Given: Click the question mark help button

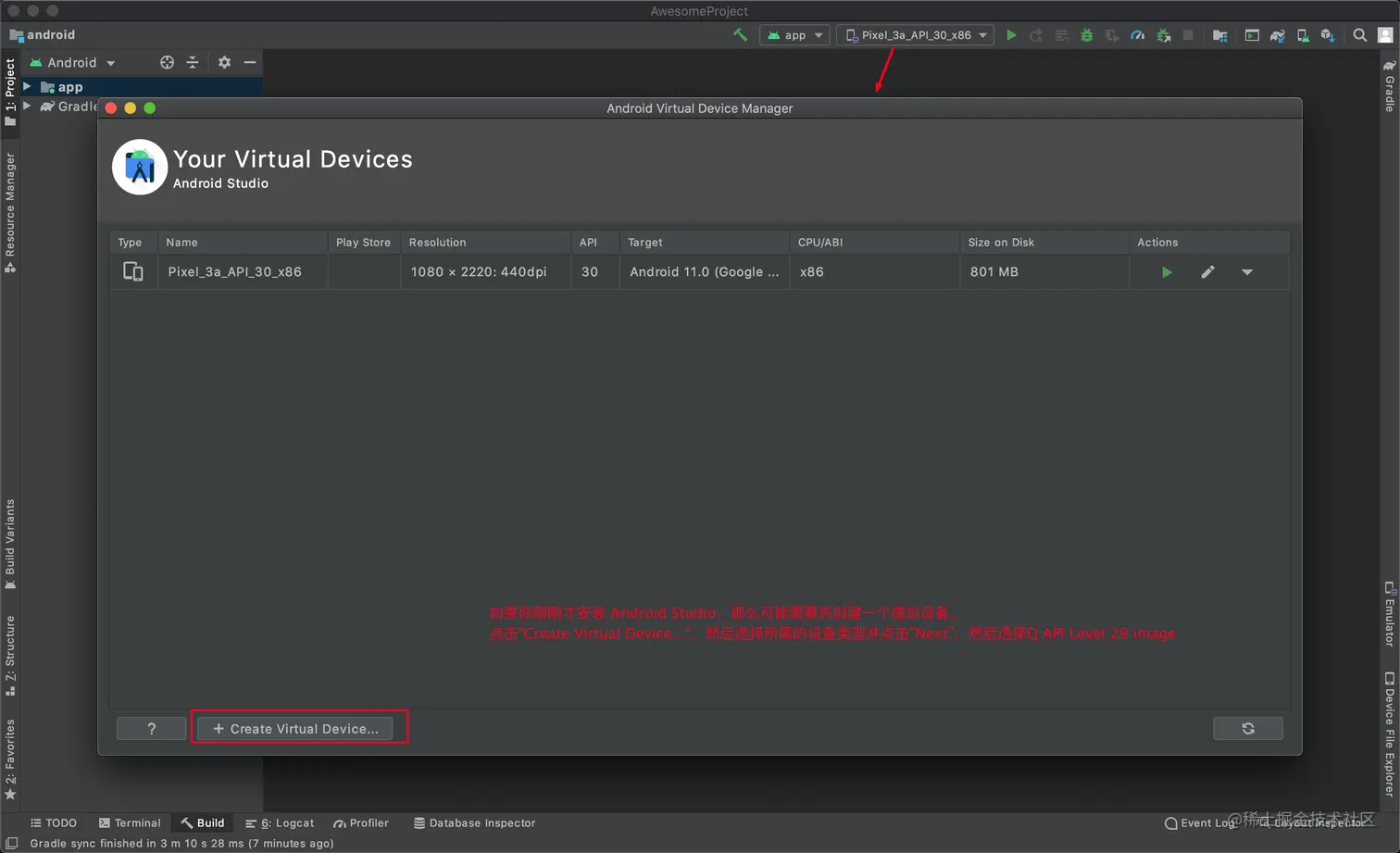Looking at the screenshot, I should tap(152, 729).
